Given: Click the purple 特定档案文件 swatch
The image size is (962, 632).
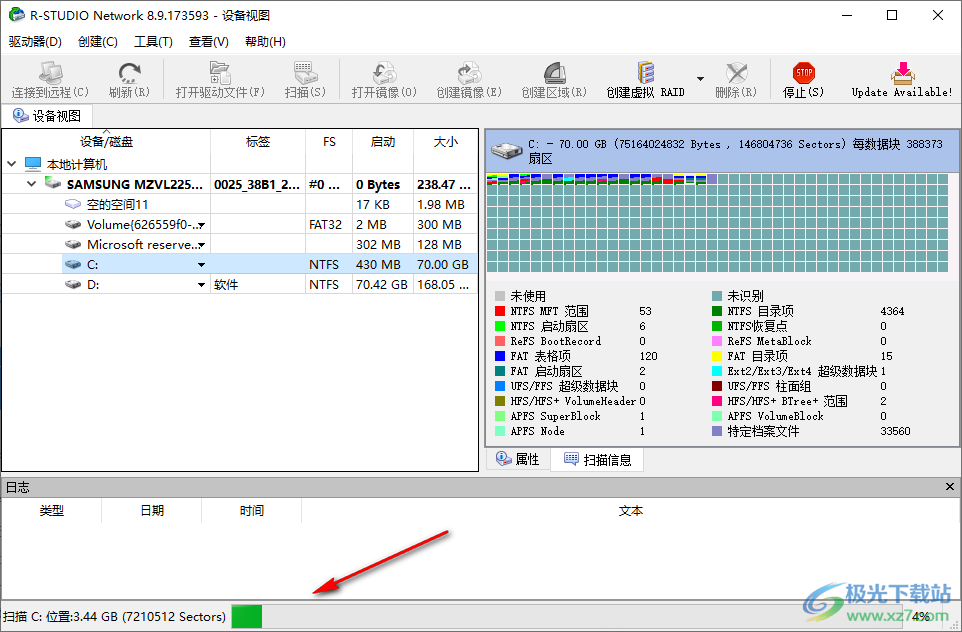Looking at the screenshot, I should [x=717, y=431].
